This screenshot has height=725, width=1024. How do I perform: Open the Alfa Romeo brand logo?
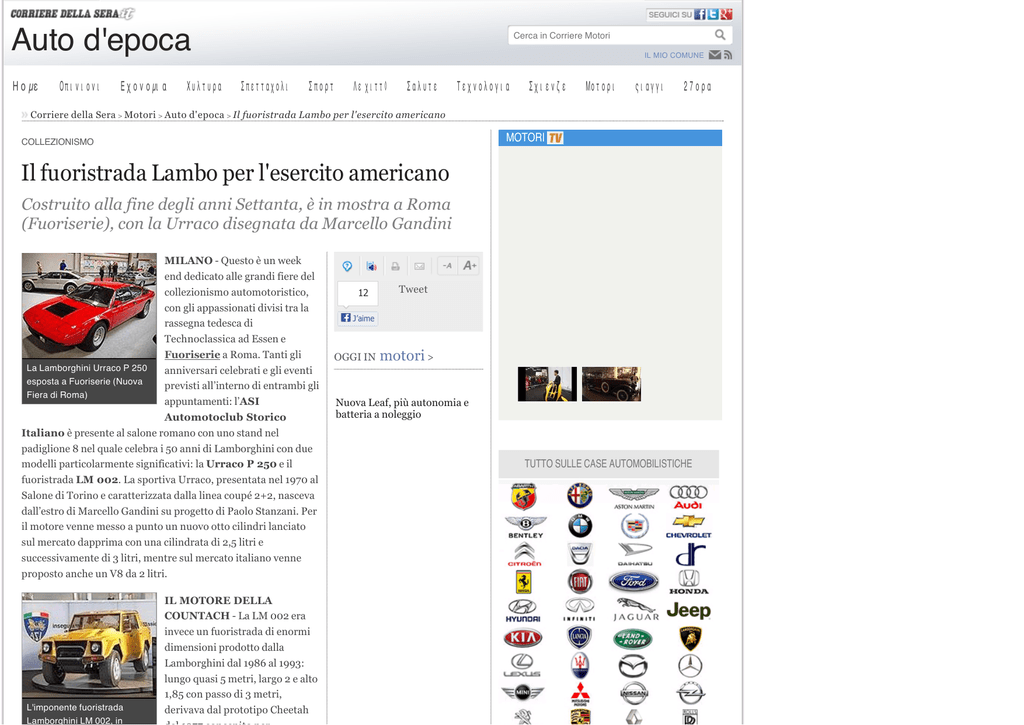(x=579, y=496)
